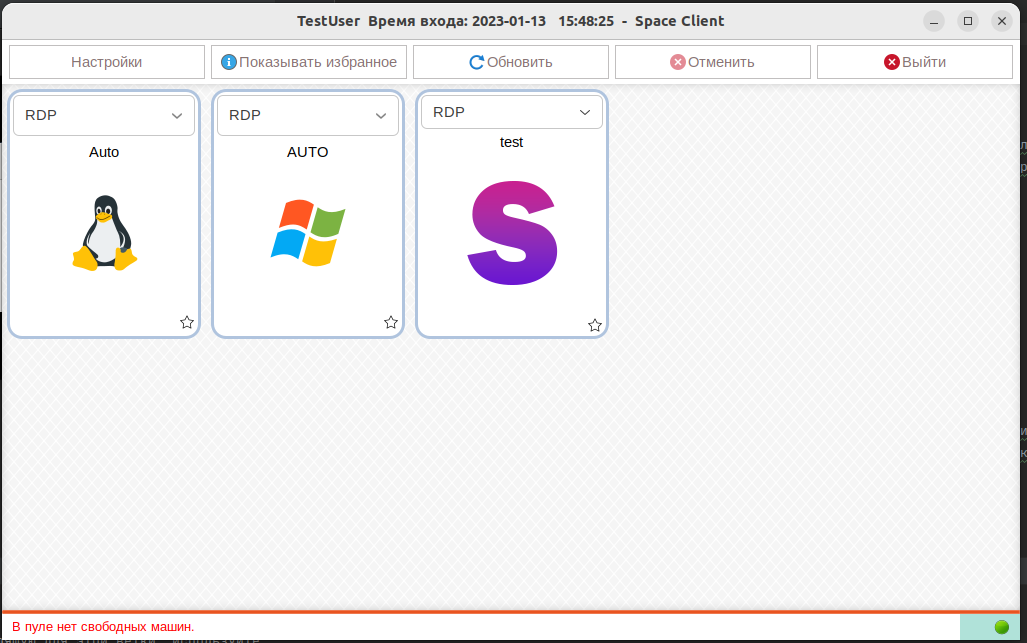Maximize the Space Client window

click(x=967, y=21)
